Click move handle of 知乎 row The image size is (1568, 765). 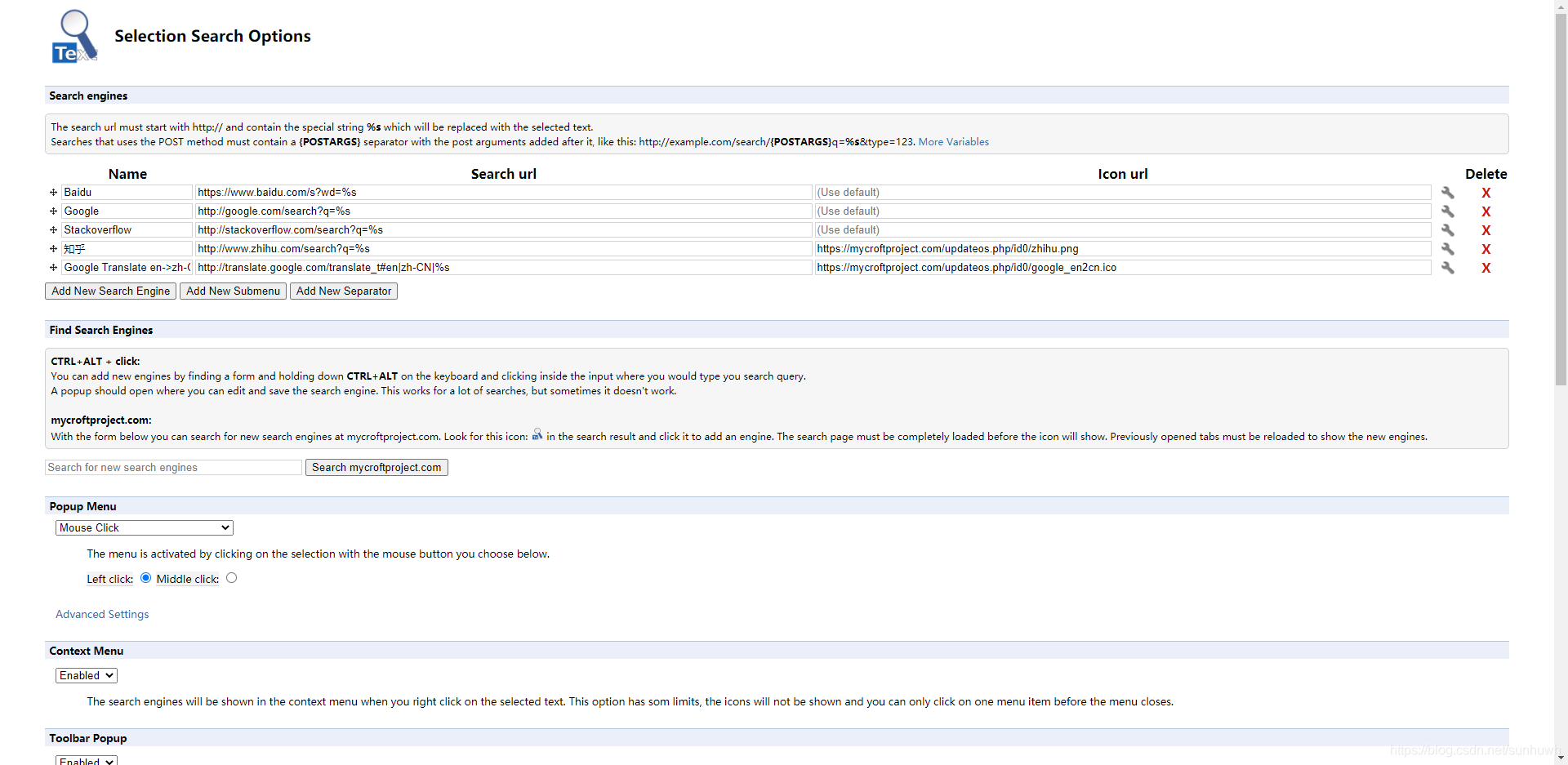53,249
